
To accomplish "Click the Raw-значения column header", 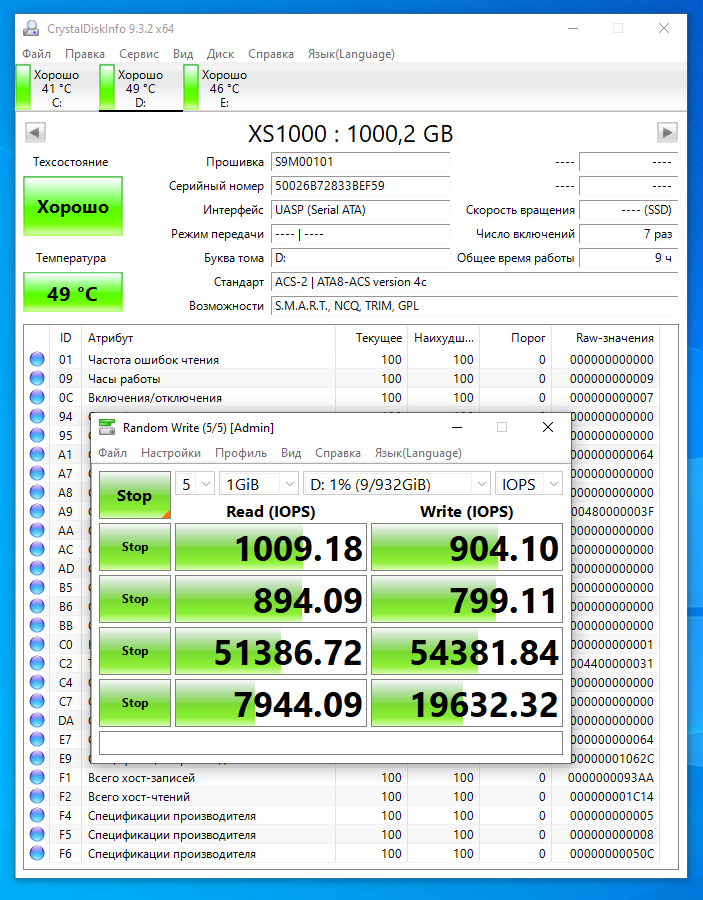I will click(605, 338).
